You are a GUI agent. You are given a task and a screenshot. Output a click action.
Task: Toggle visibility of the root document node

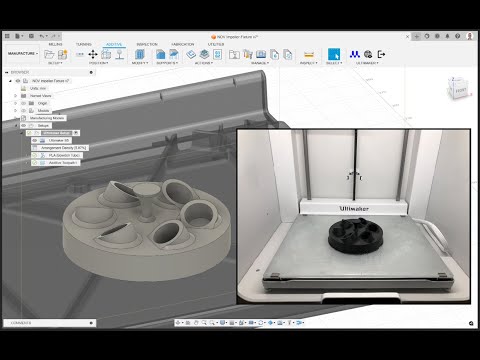point(18,81)
